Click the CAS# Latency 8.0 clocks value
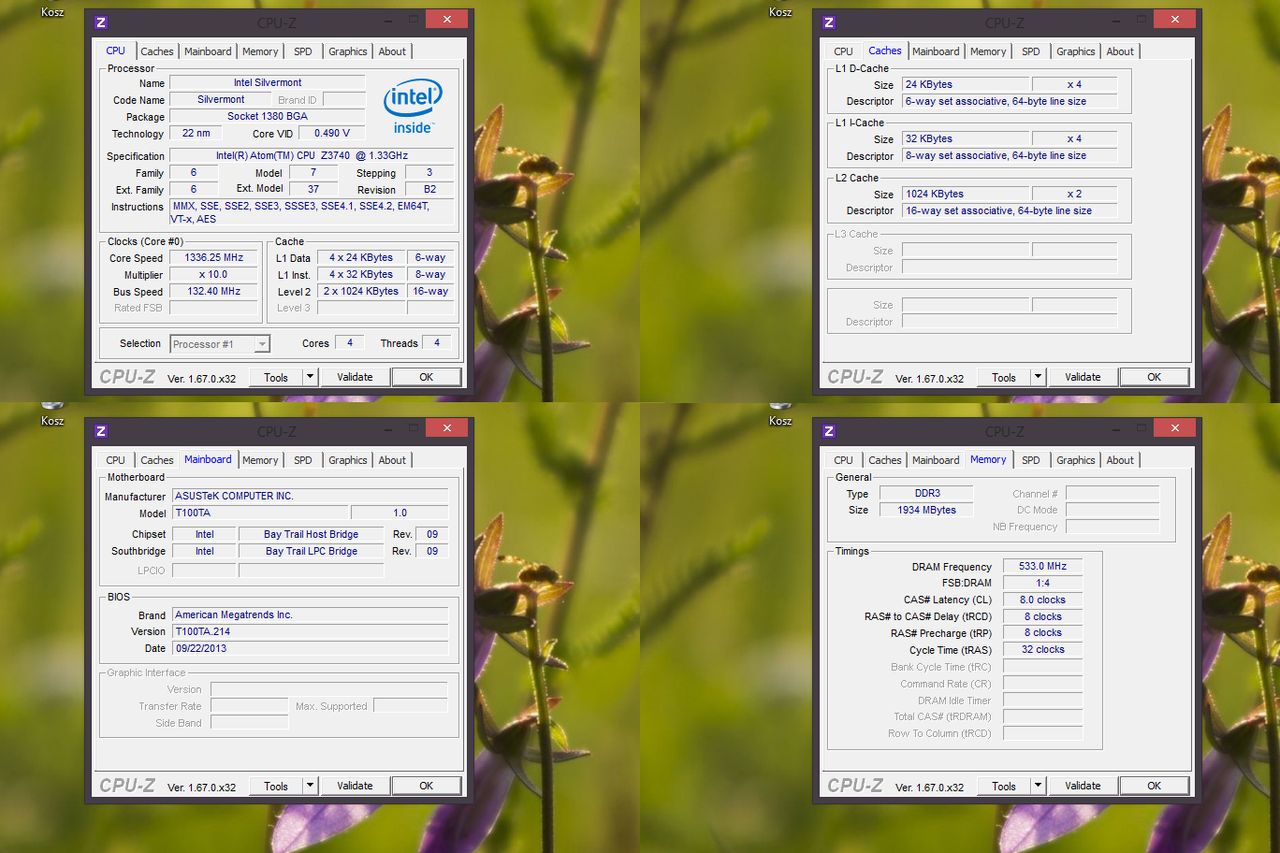 (1042, 600)
